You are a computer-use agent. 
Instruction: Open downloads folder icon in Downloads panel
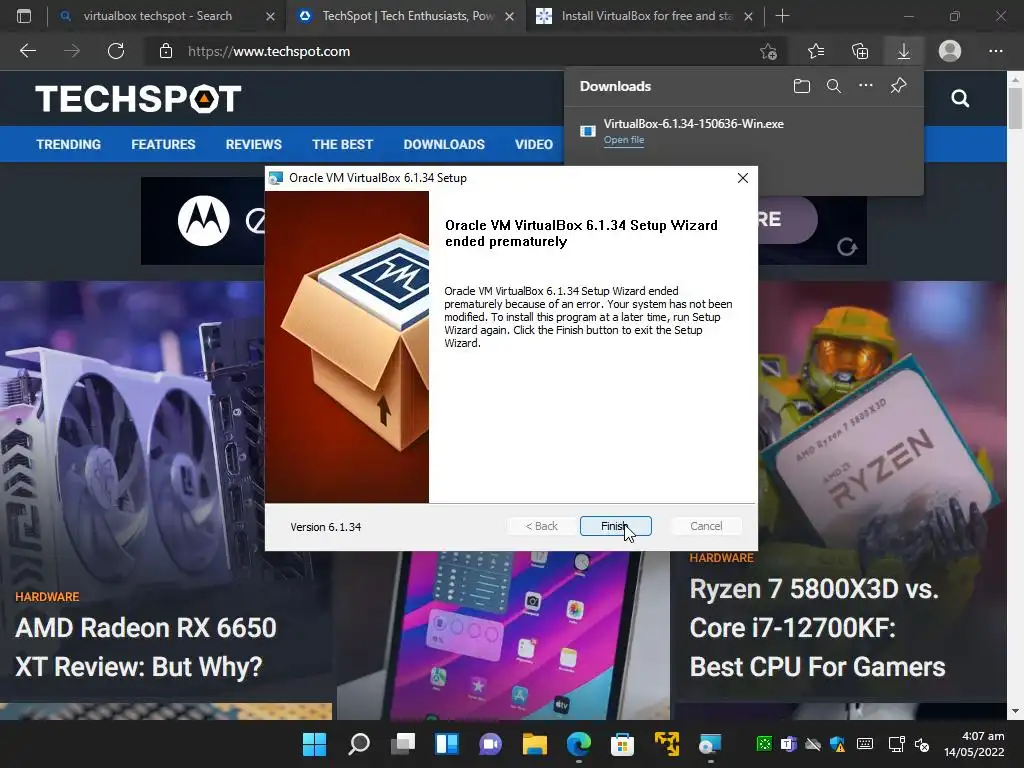802,86
